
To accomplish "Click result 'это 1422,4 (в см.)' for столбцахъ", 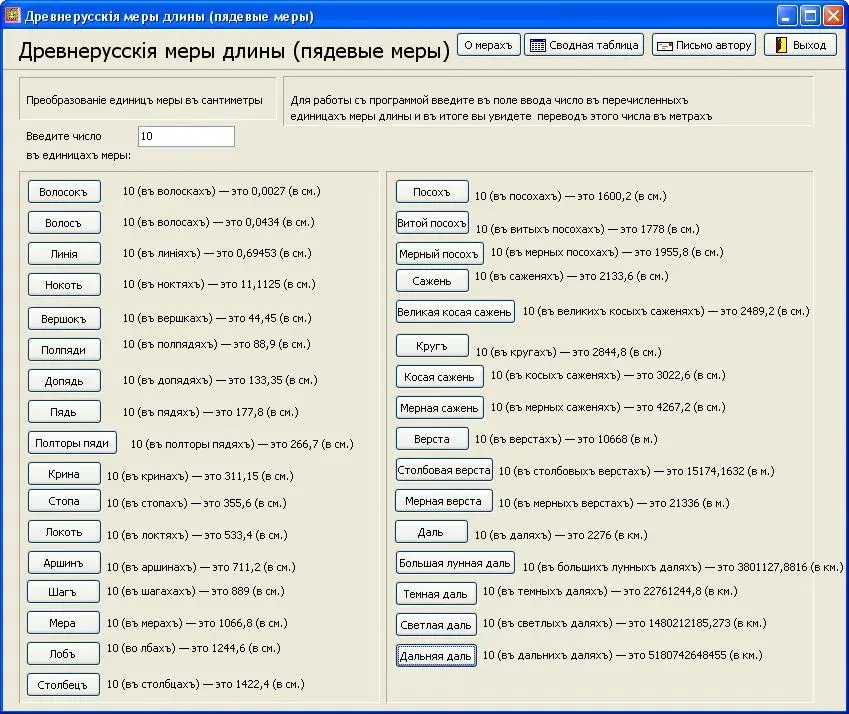I will coord(260,684).
